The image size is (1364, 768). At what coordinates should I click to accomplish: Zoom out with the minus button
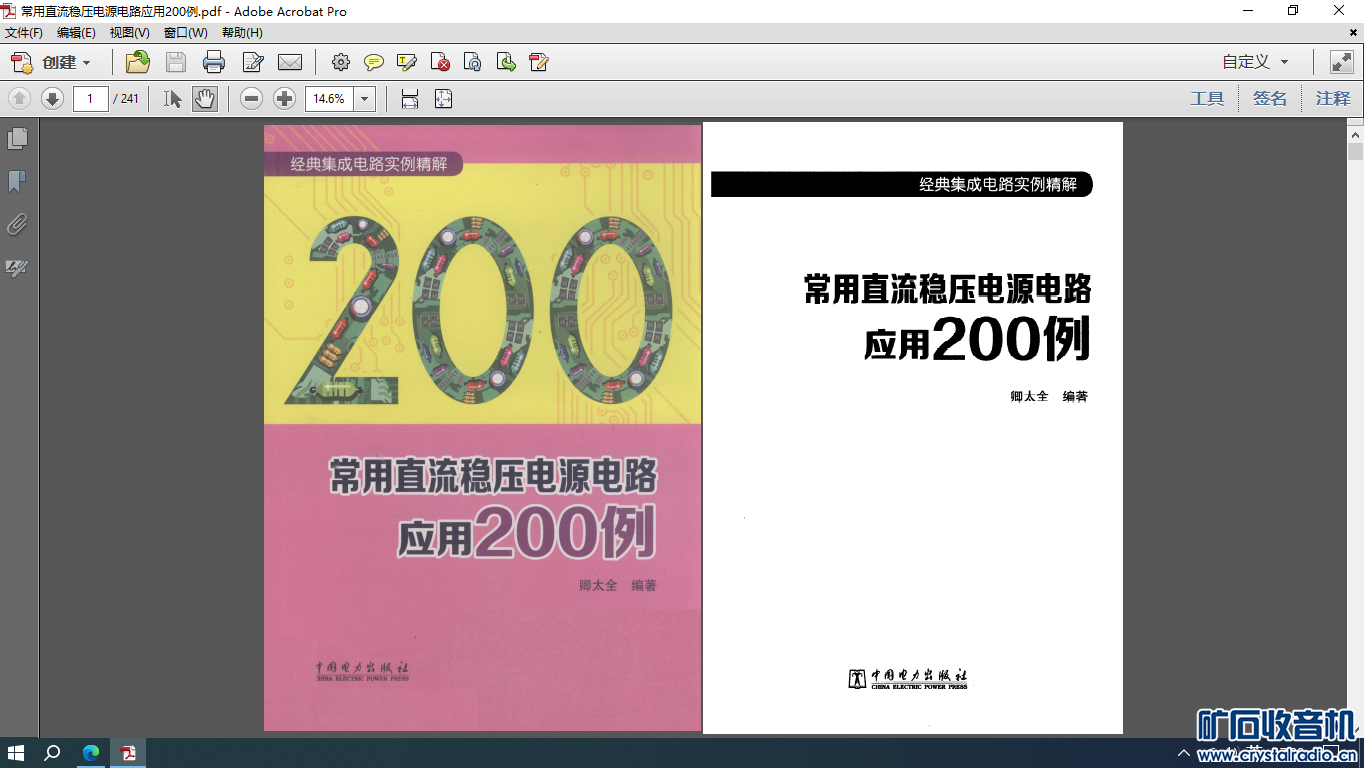[x=252, y=99]
